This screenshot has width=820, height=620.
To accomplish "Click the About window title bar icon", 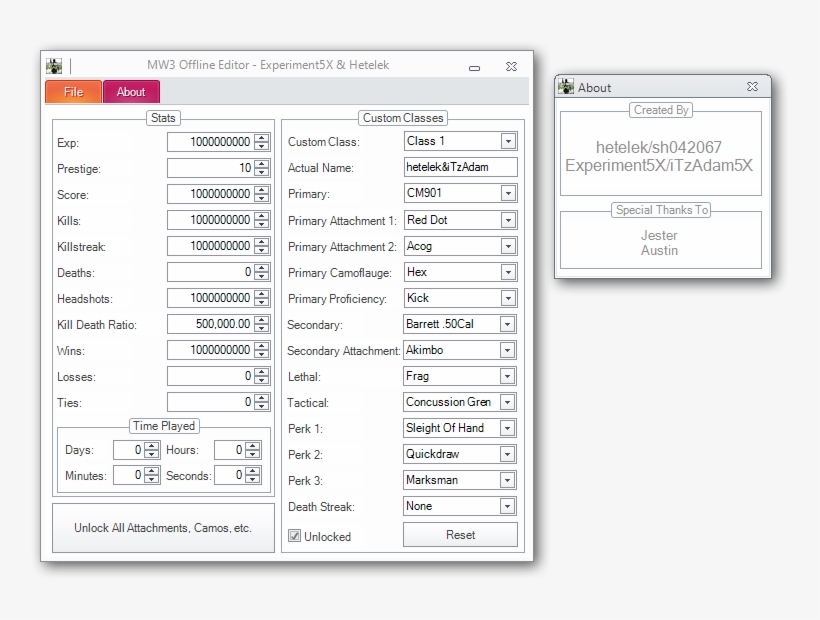I will click(566, 88).
